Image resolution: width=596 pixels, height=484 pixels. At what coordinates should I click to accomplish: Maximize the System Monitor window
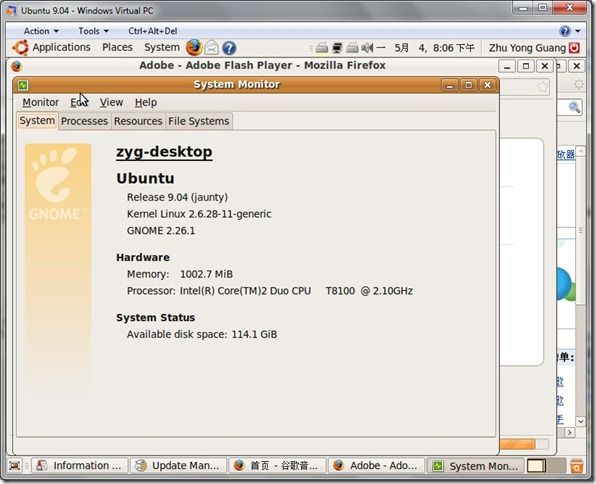point(469,85)
